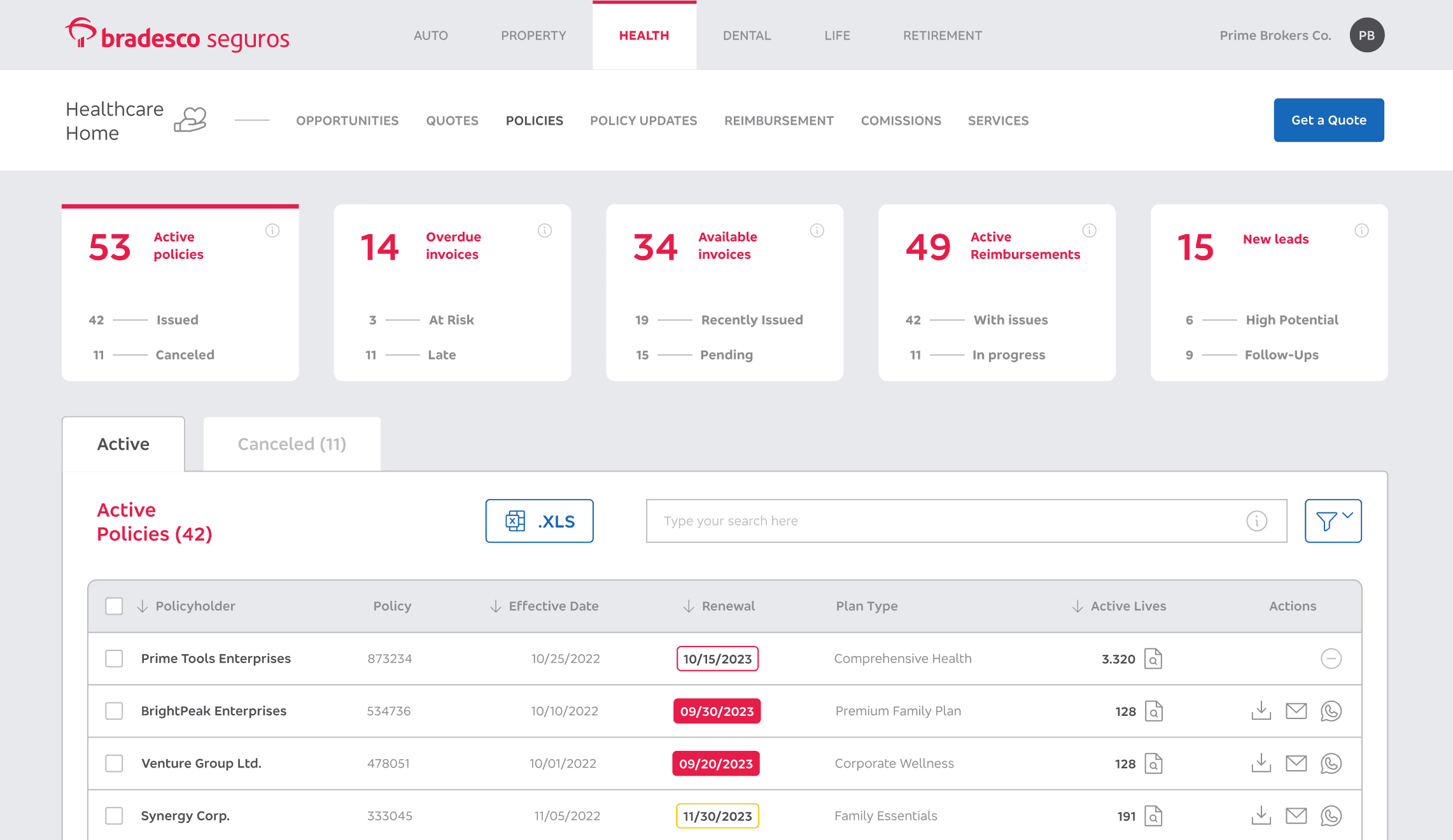Switch to the RETIREMENT tab
Screen dimensions: 1453x840
pyautogui.click(x=942, y=36)
